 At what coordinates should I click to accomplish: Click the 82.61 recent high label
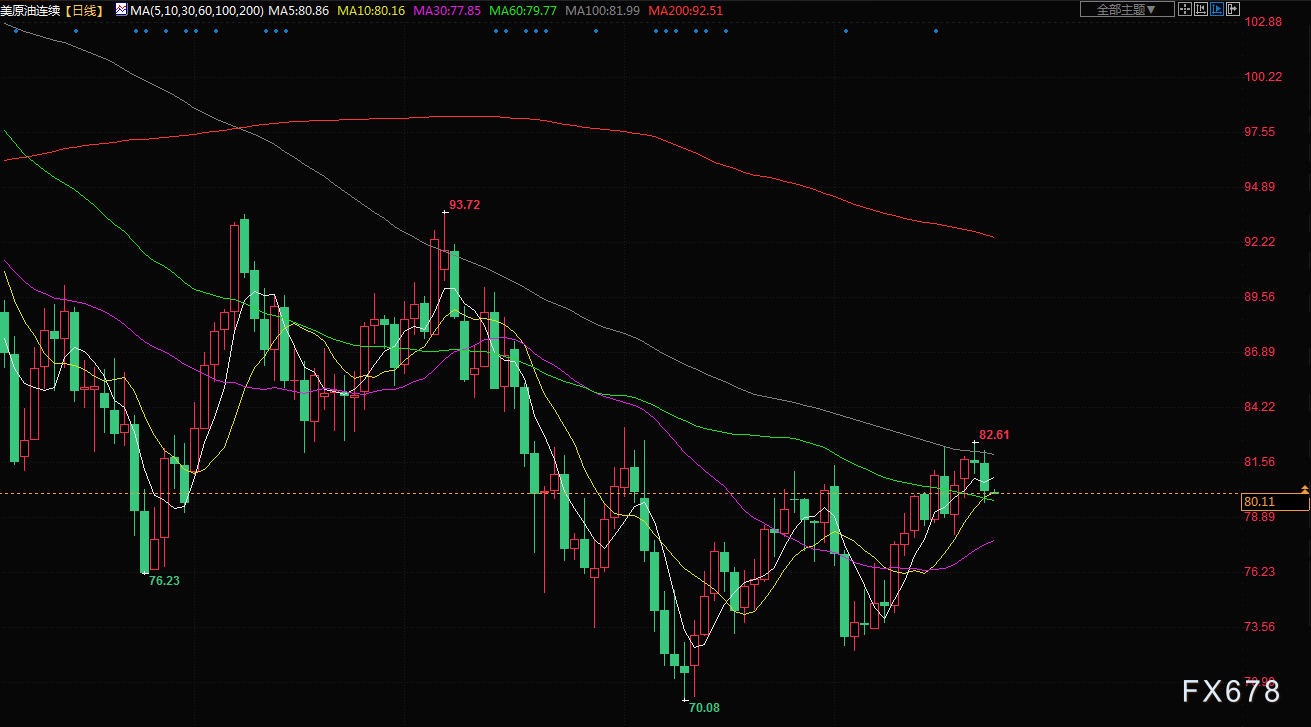click(x=994, y=435)
